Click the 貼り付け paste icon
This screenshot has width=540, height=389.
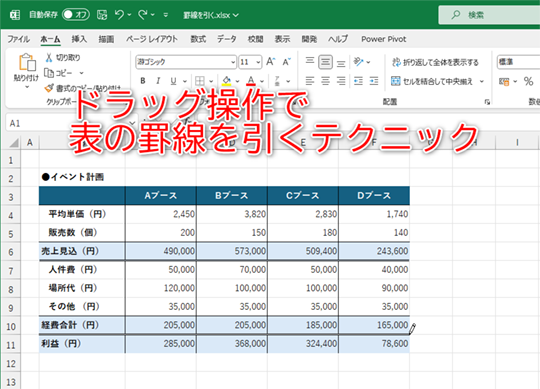pos(27,63)
